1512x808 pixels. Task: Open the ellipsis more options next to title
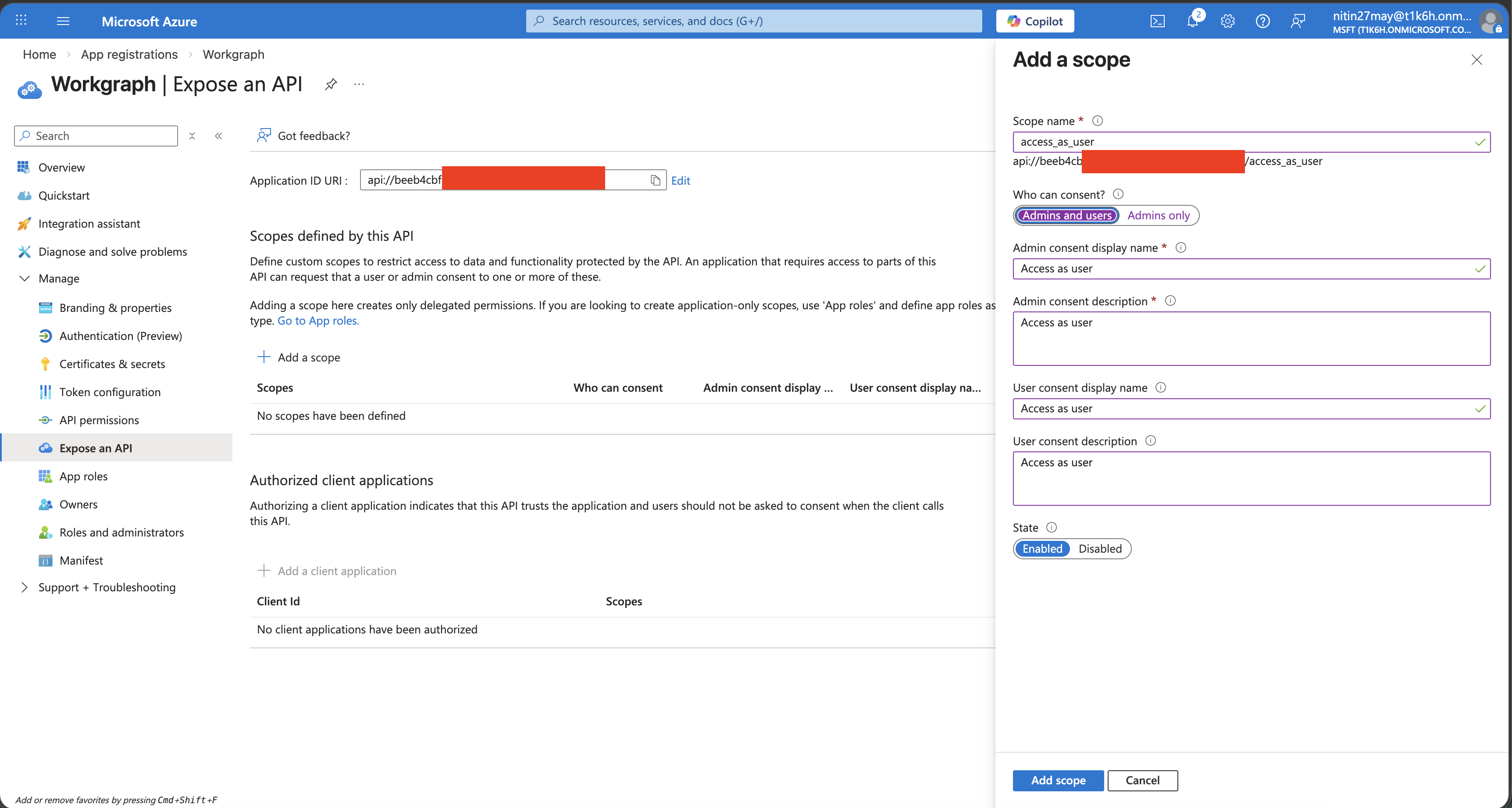(x=359, y=84)
